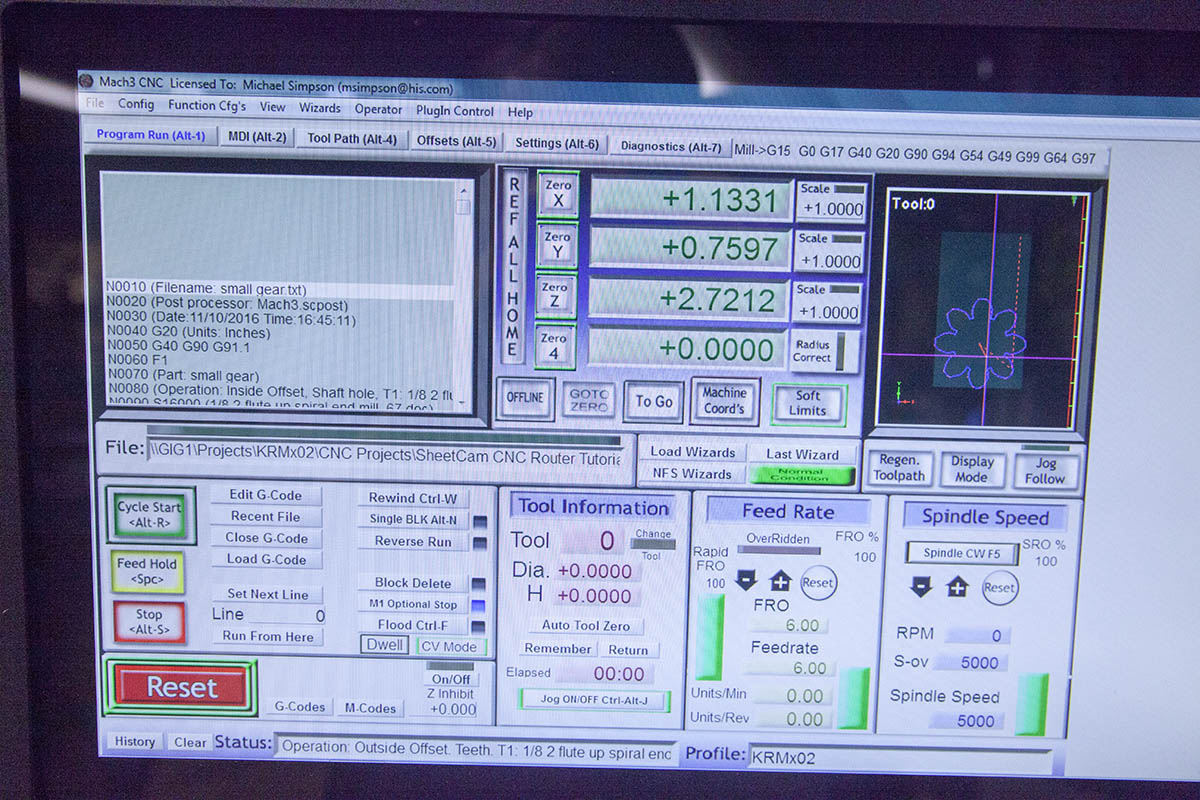This screenshot has height=800, width=1200.
Task: Switch to Offsets (Alt-5) tab
Action: point(456,141)
